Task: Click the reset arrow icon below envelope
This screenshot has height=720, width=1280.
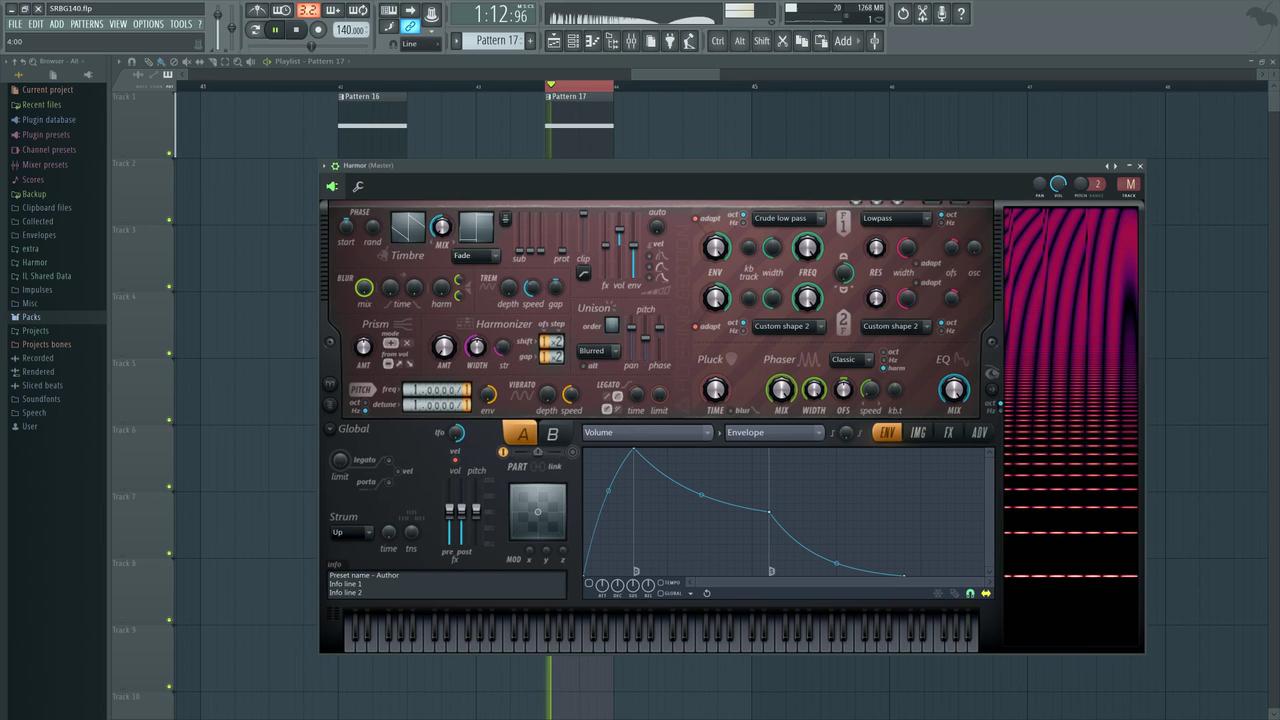Action: pyautogui.click(x=706, y=593)
